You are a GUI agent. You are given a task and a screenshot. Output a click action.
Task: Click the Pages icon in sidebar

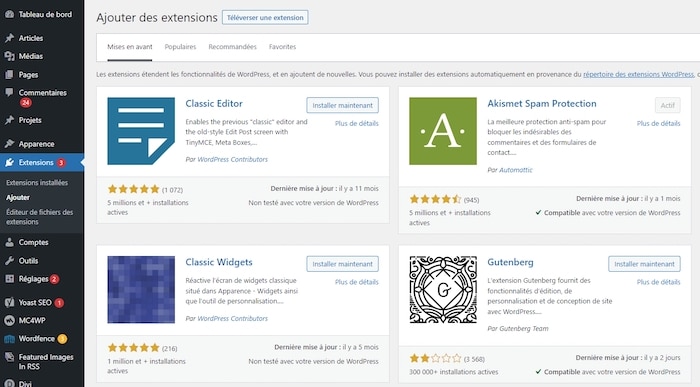coord(9,75)
